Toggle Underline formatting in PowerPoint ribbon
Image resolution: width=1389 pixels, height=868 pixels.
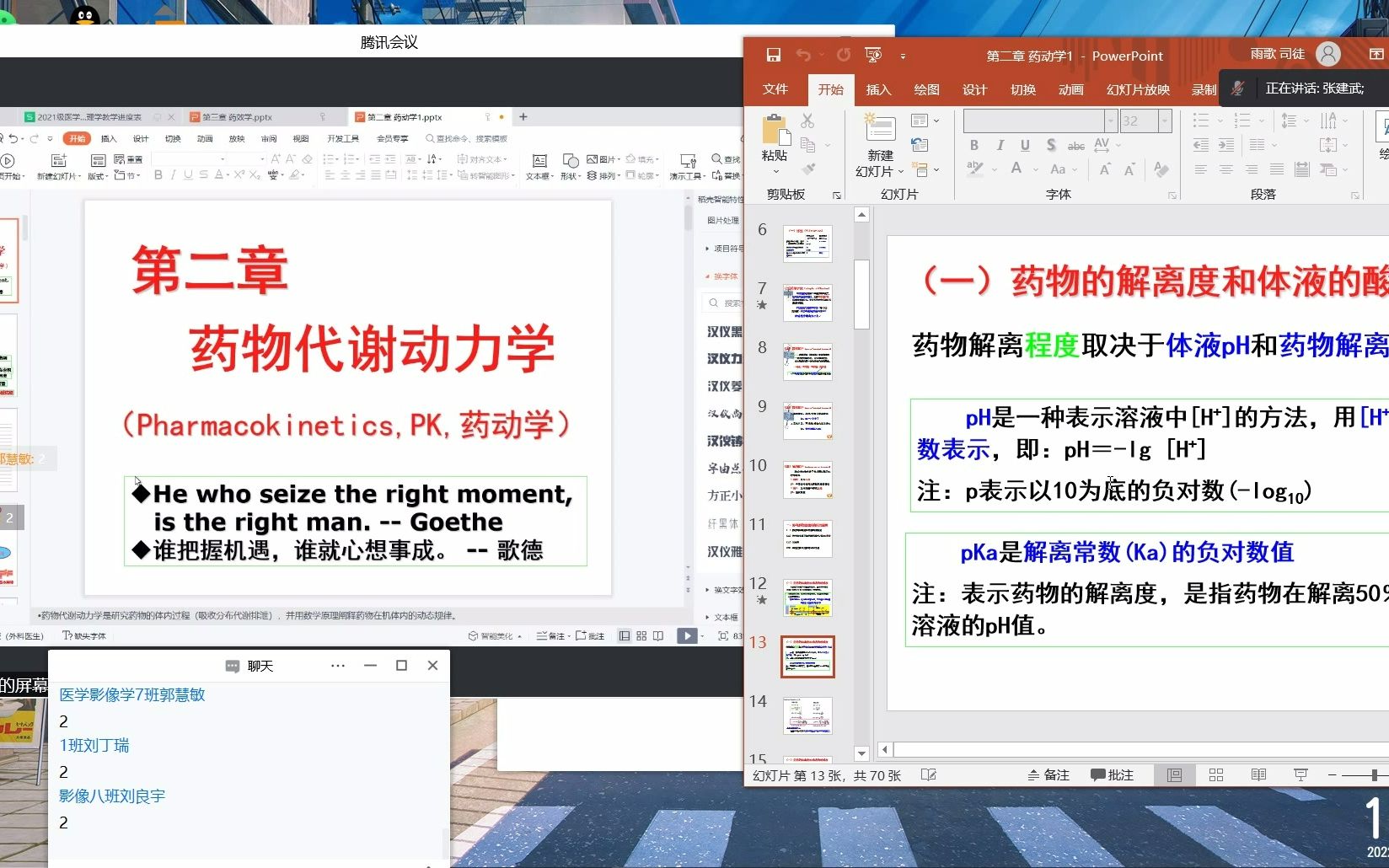click(x=1025, y=145)
